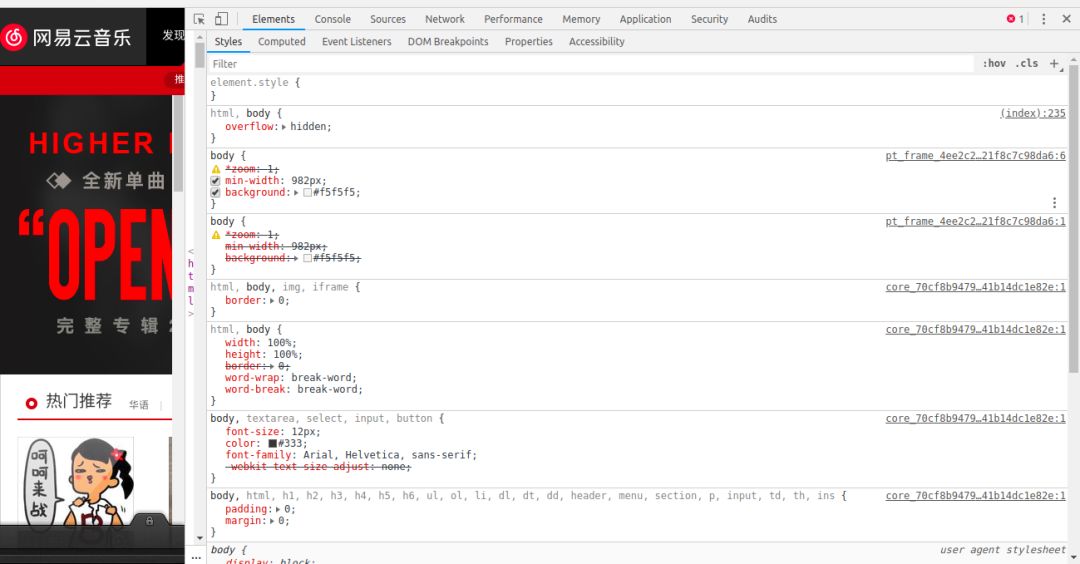This screenshot has height=564, width=1080.
Task: Expand overflow: hidden shorthand arrow
Action: 283,127
